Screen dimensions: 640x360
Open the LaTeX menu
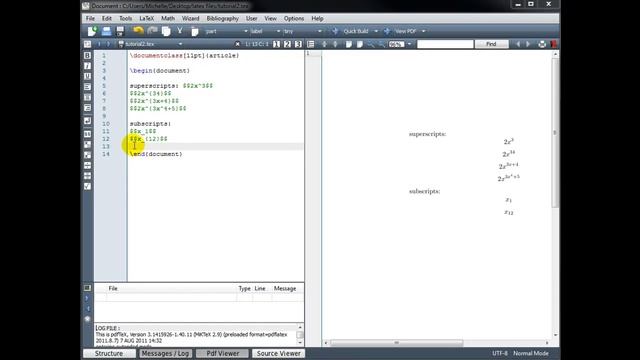click(x=147, y=18)
